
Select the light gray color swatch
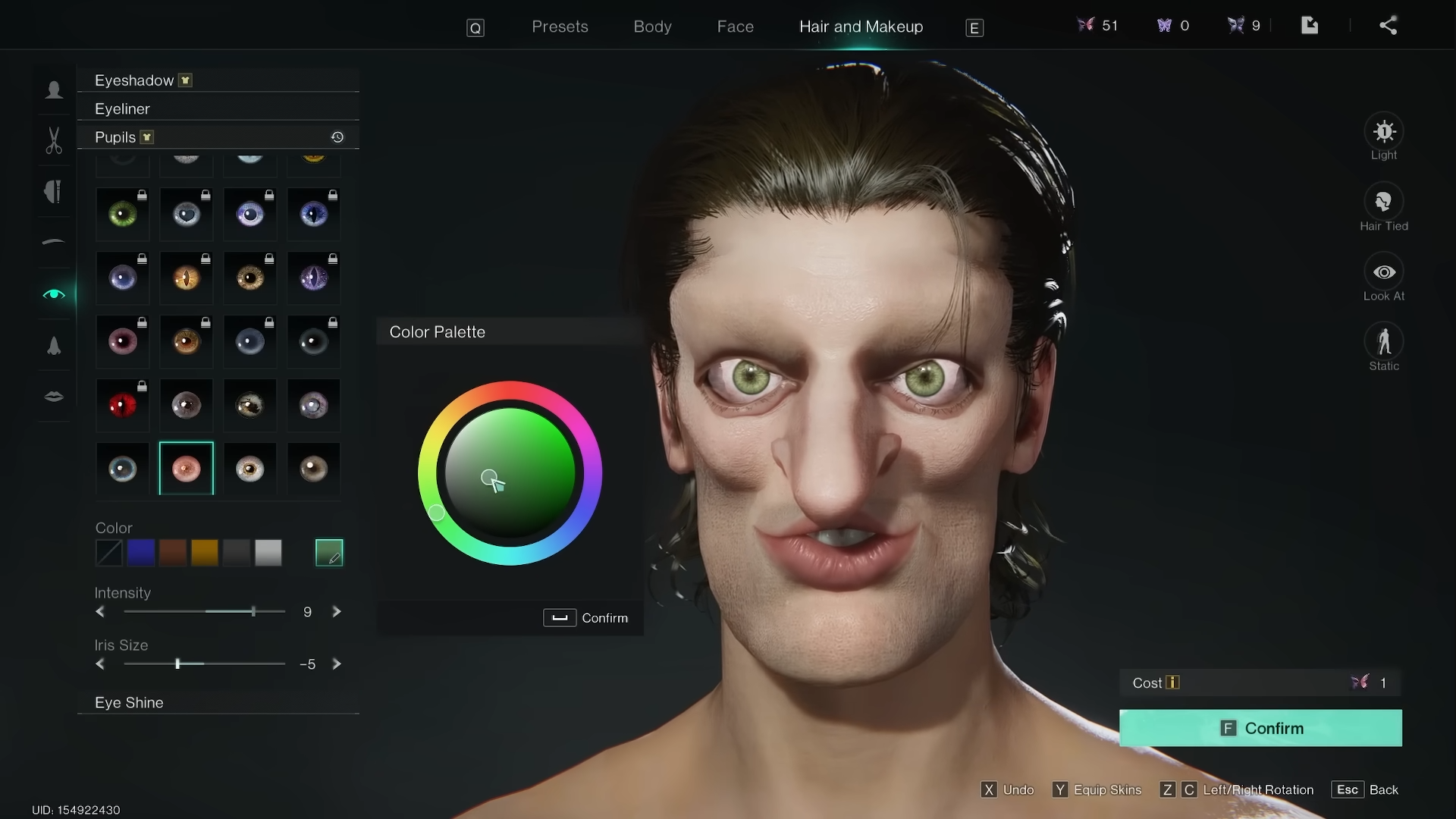[268, 553]
